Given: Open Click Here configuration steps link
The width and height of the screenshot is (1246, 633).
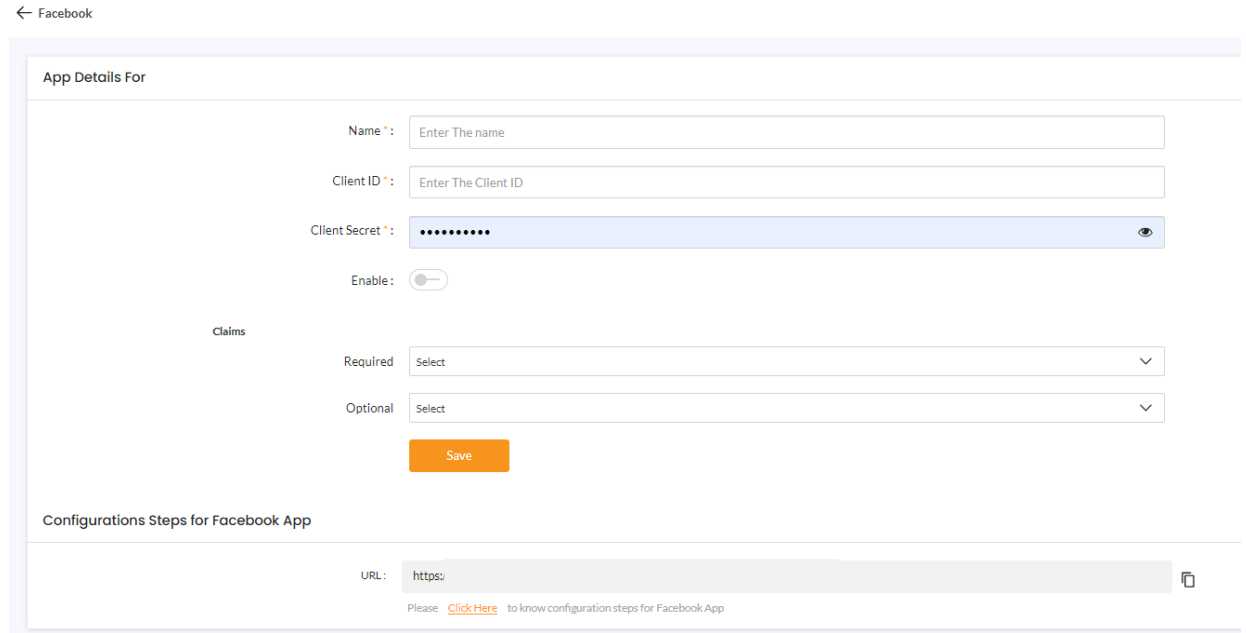Looking at the screenshot, I should [x=471, y=607].
